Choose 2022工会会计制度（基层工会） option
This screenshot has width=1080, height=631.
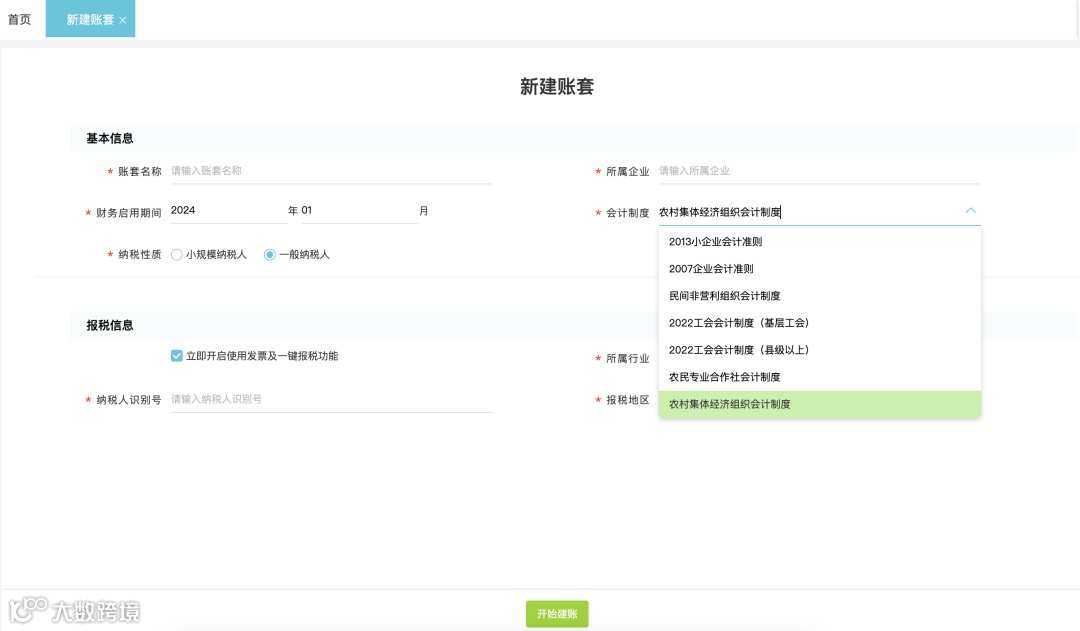820,323
